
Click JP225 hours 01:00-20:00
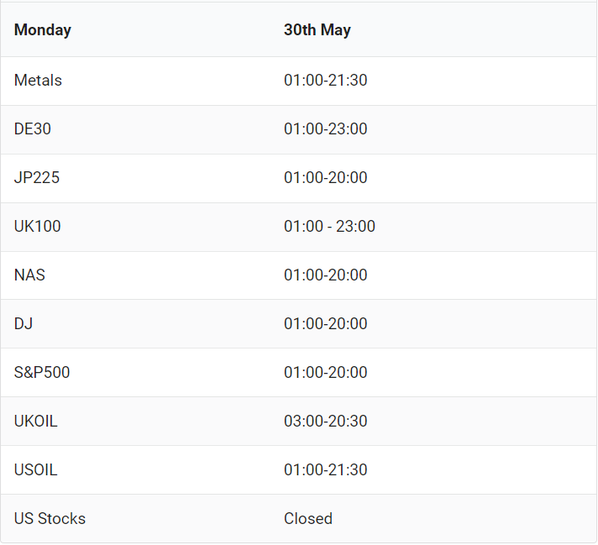pyautogui.click(x=325, y=178)
